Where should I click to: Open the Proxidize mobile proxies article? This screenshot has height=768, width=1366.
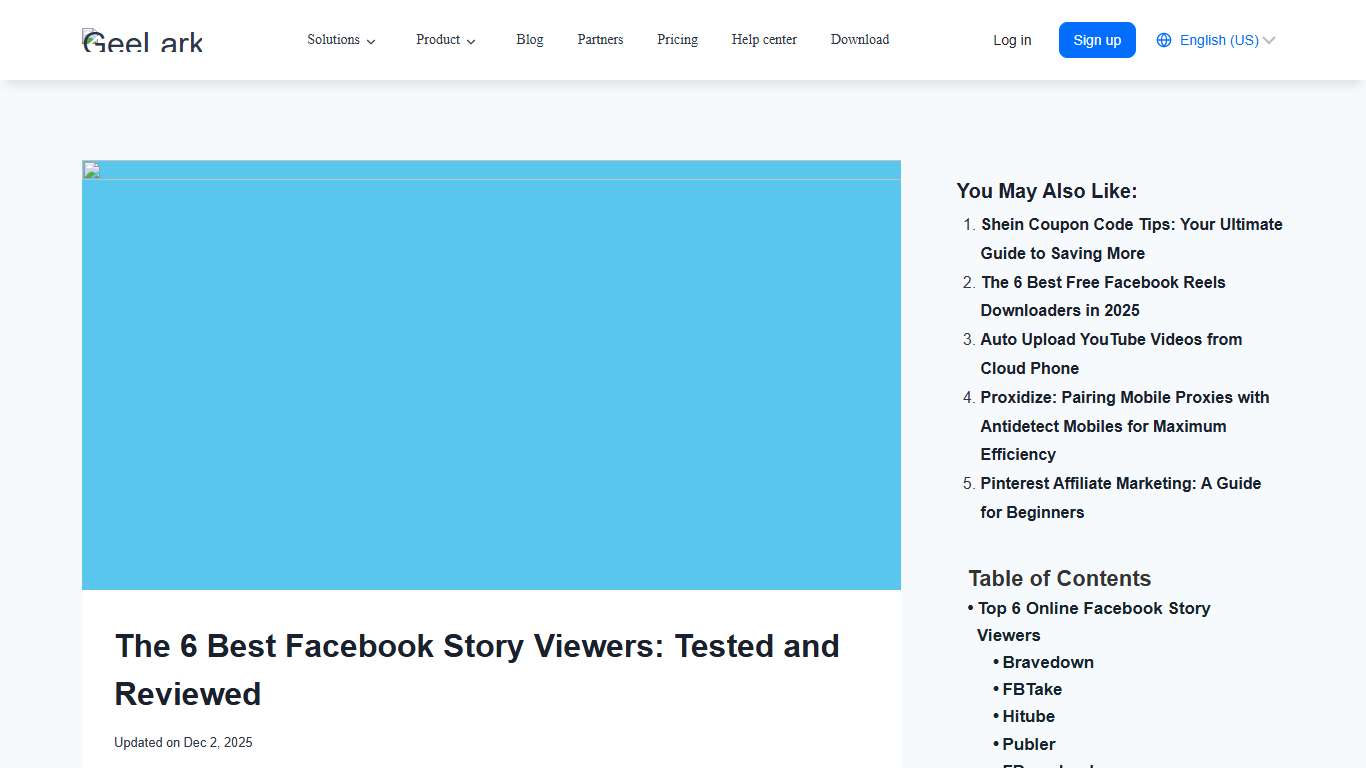pos(1124,426)
